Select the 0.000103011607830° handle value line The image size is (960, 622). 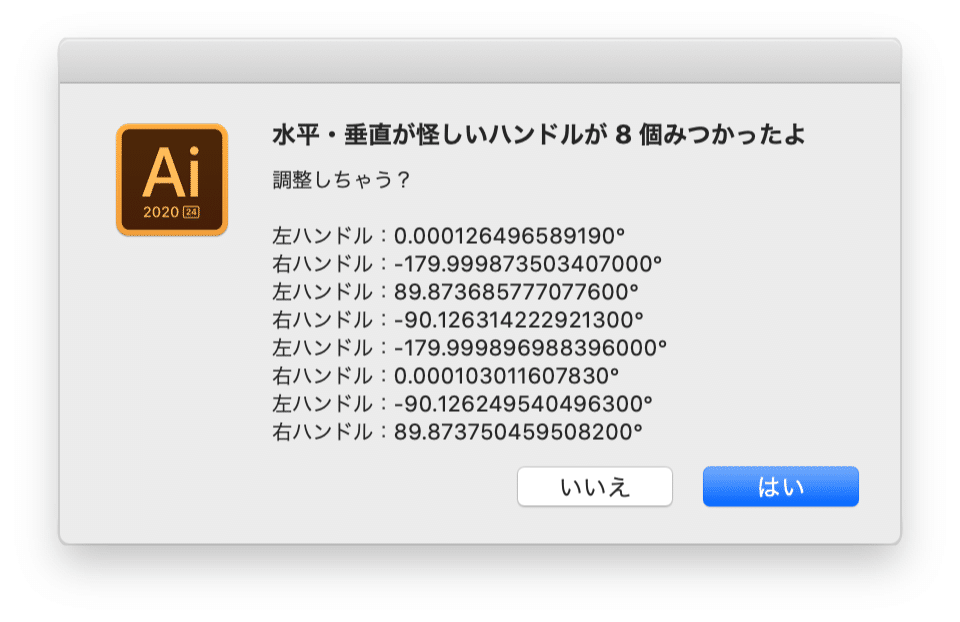pyautogui.click(x=445, y=376)
